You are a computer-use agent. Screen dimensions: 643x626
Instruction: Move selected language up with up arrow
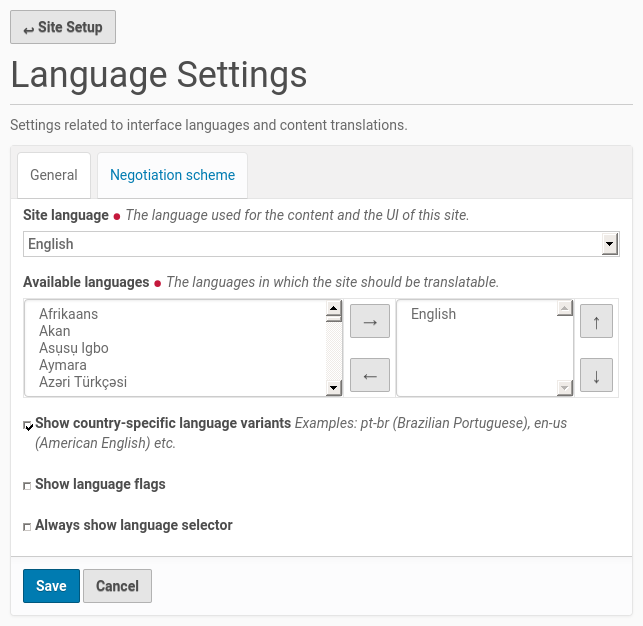(596, 322)
